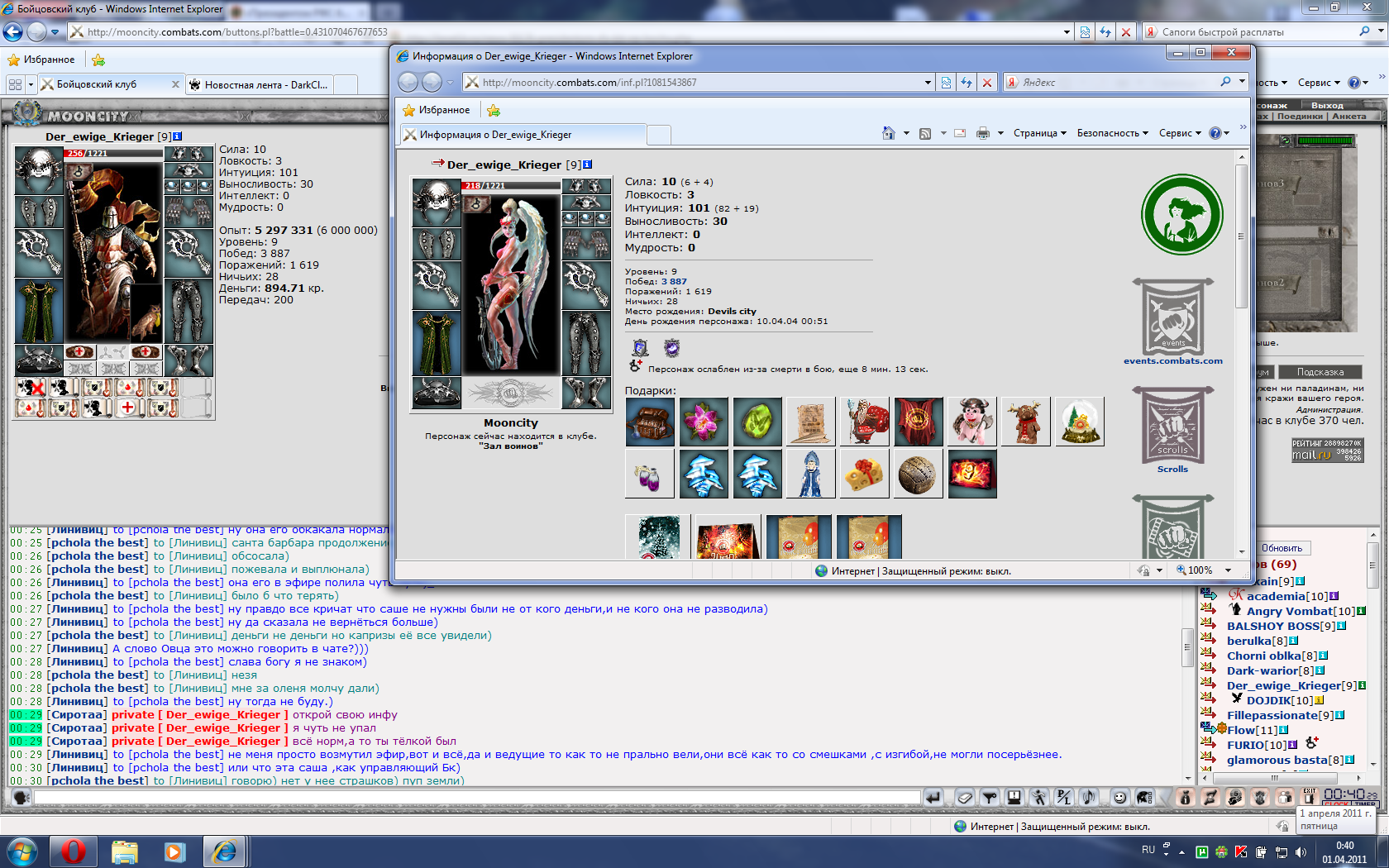Click the snow globe gift icon
This screenshot has height=868, width=1389.
1080,422
